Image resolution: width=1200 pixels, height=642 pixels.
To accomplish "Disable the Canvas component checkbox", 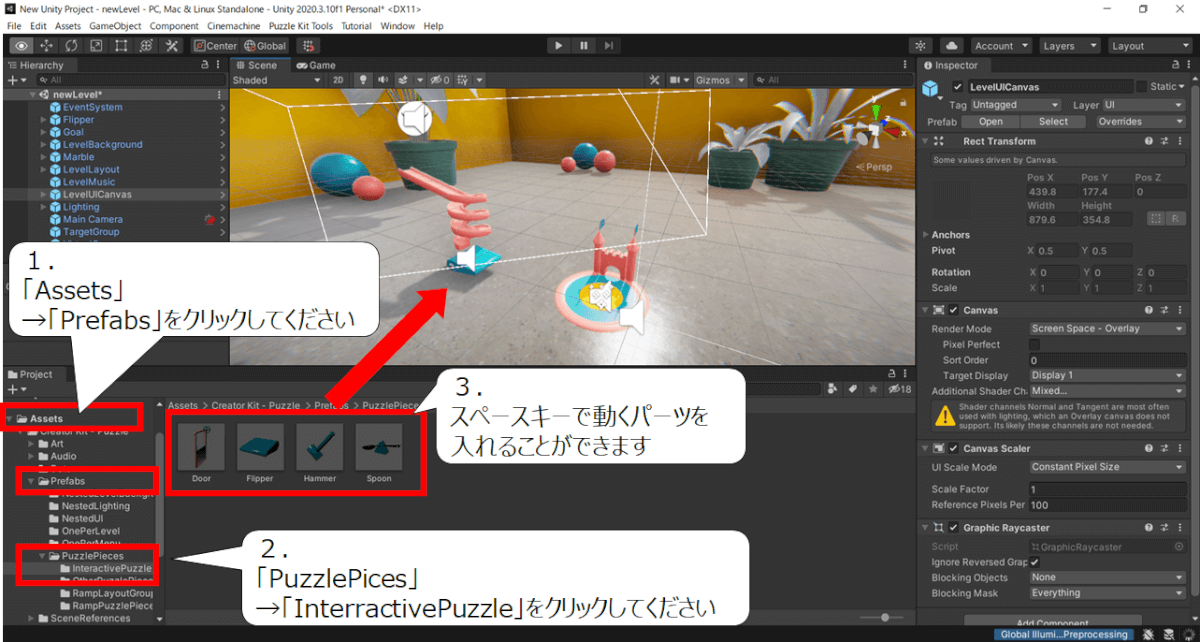I will tap(954, 310).
